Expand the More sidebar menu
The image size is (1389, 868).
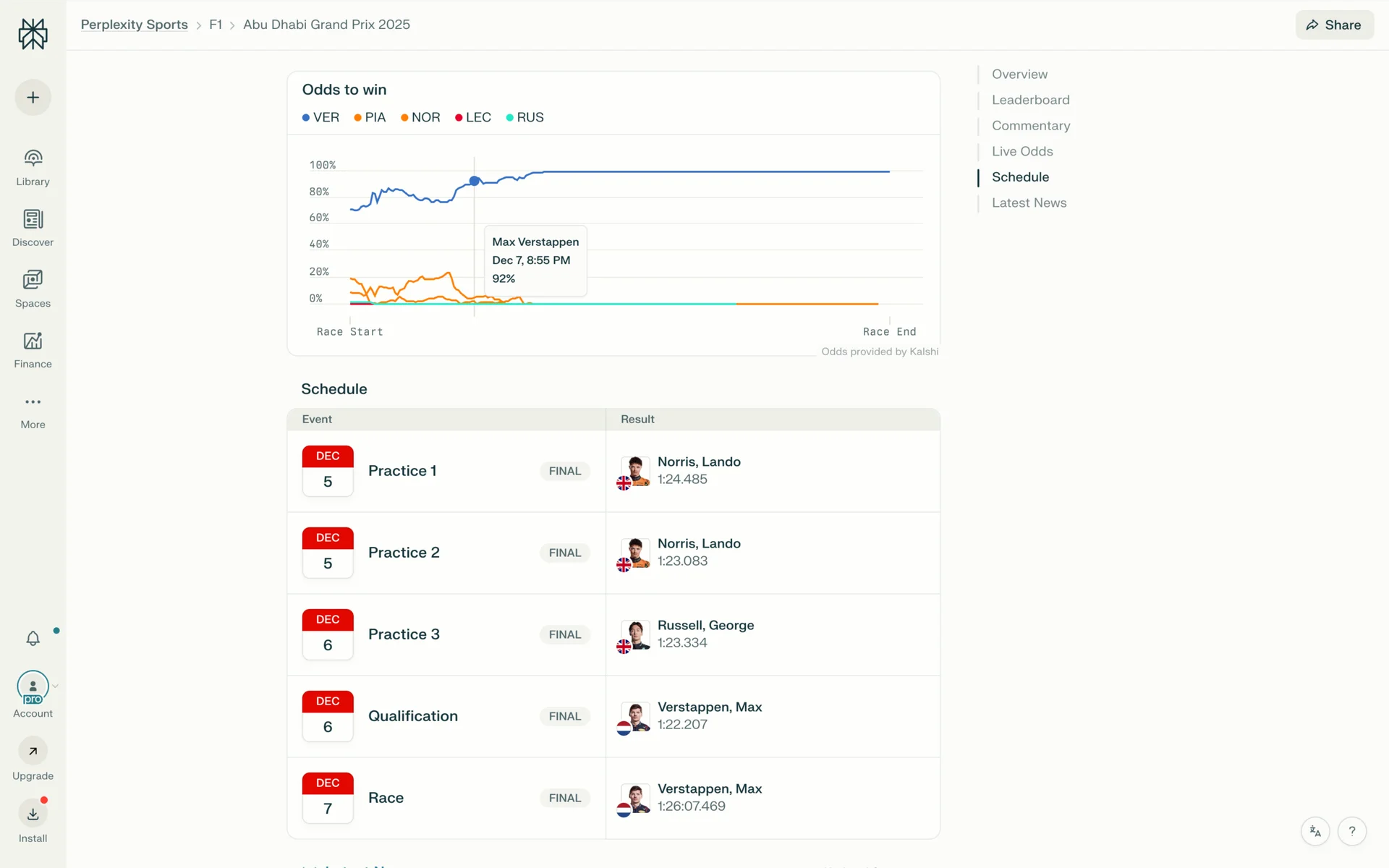point(33,402)
